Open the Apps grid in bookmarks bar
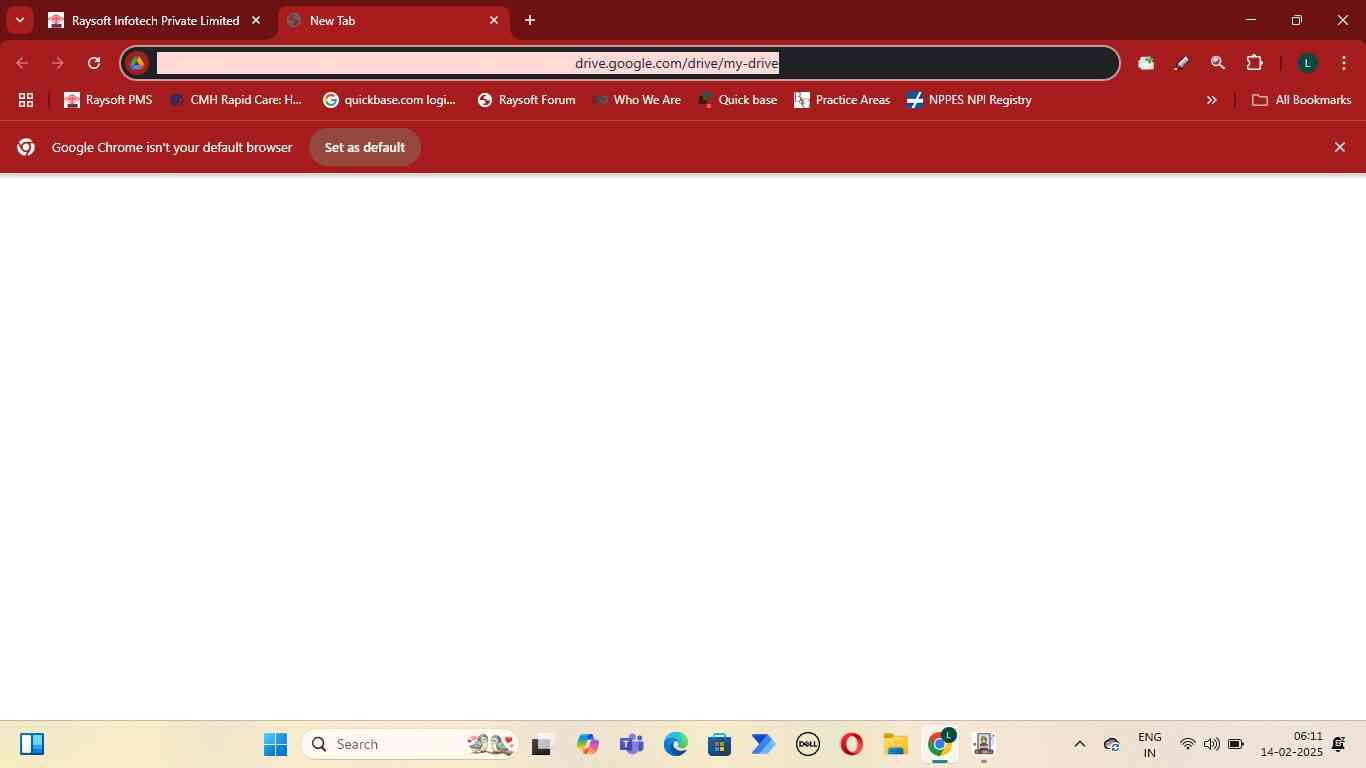1366x768 pixels. click(26, 100)
